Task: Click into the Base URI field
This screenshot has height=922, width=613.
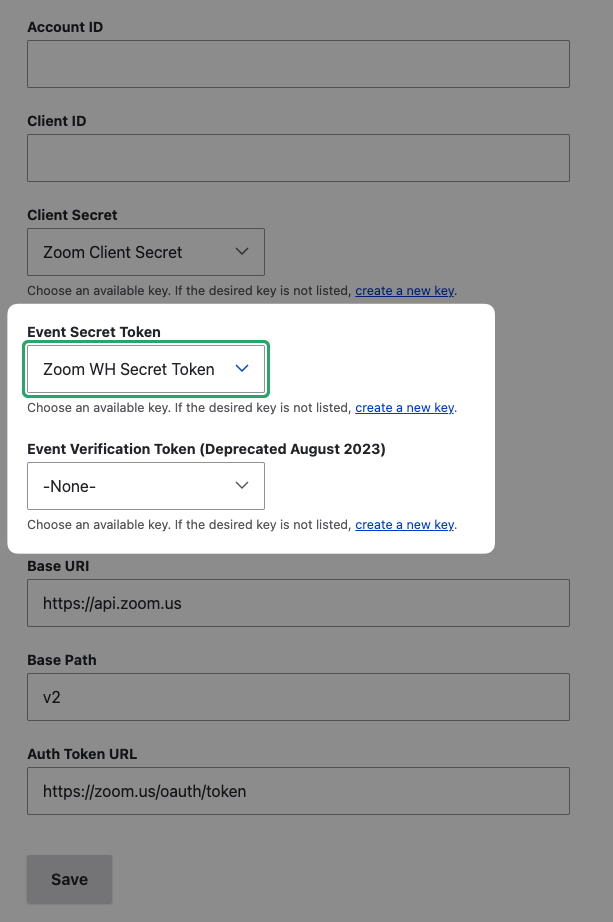Action: coord(298,603)
